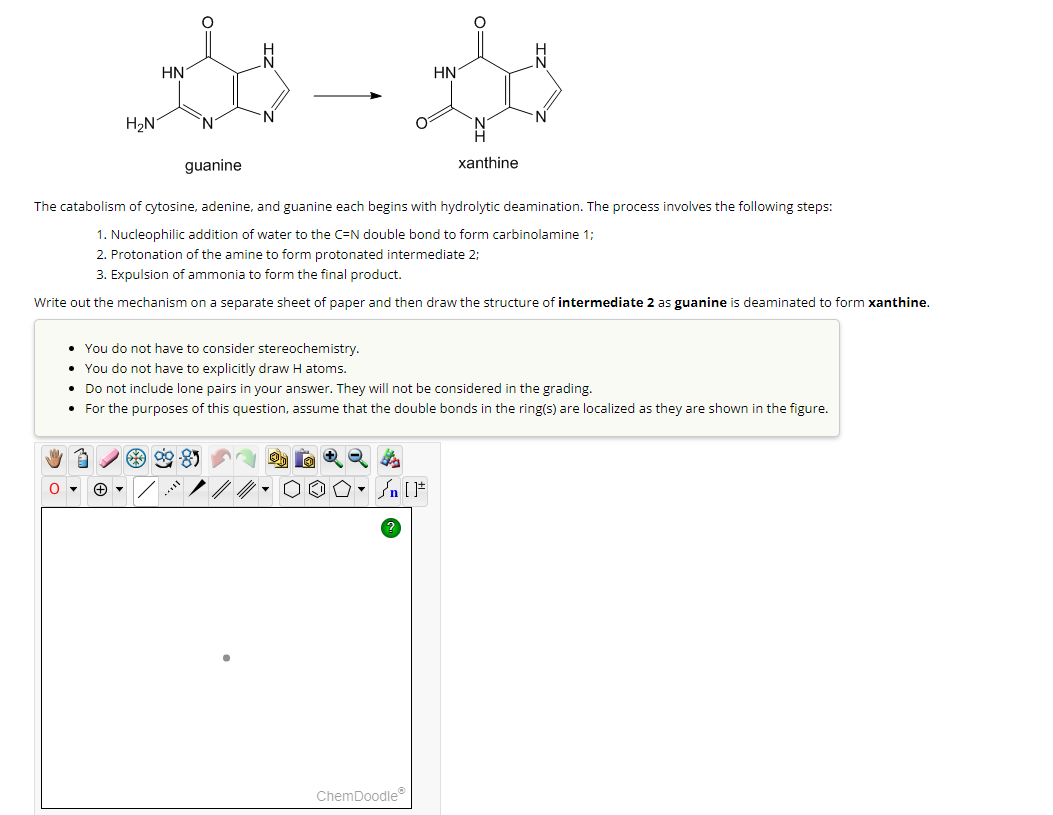Viewport: 1053px width, 815px height.
Task: Activate the zoom out magnifier
Action: [356, 458]
